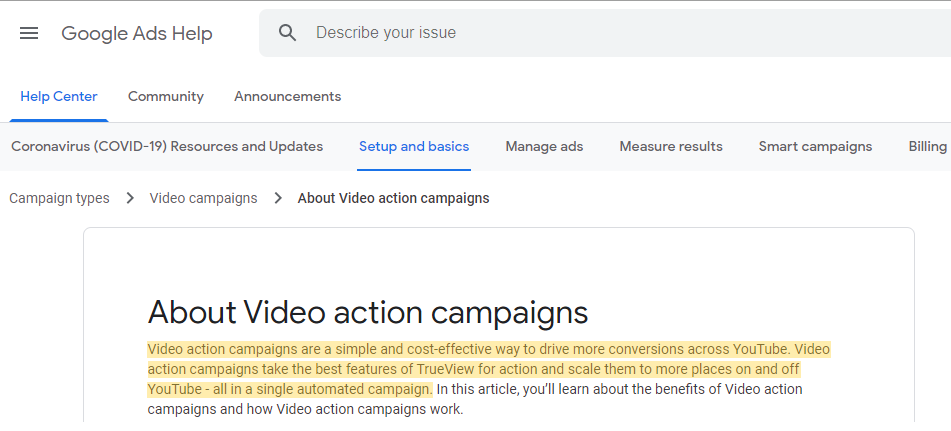This screenshot has width=951, height=431.
Task: Open the Smart campaigns category
Action: [815, 147]
